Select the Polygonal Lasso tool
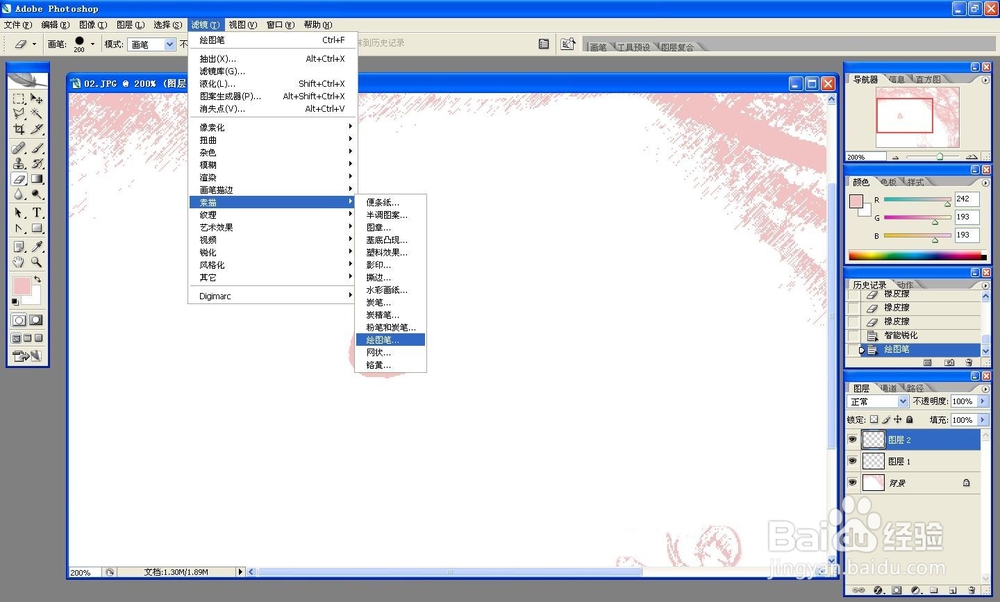 click(x=19, y=114)
